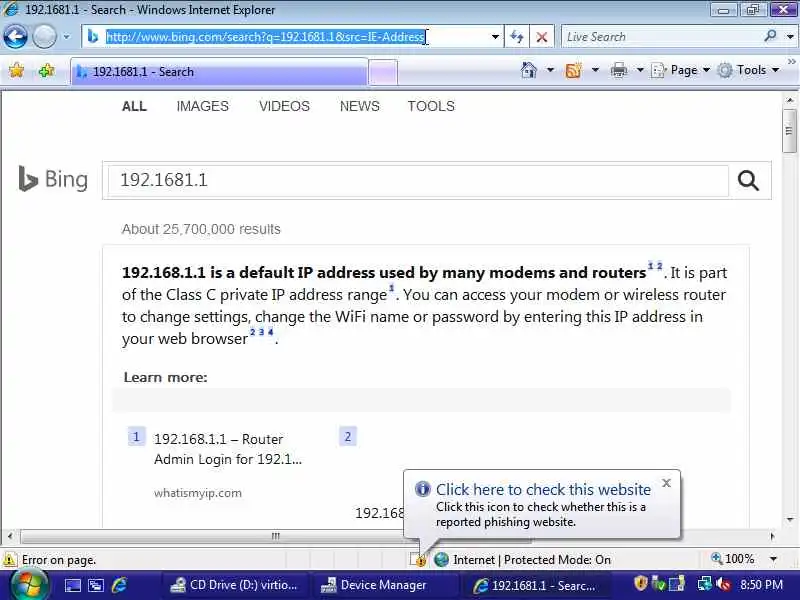The width and height of the screenshot is (800, 600).
Task: Open source number 1 badge
Action: point(136,437)
